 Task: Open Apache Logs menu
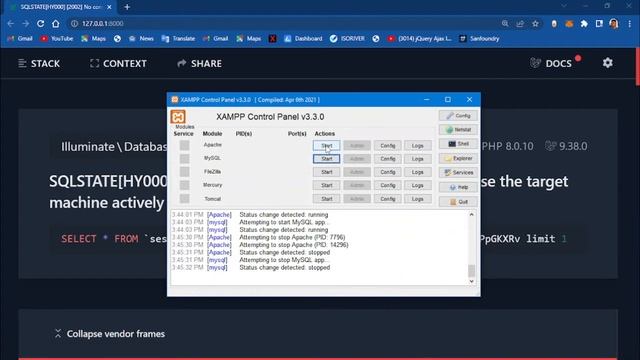[418, 145]
